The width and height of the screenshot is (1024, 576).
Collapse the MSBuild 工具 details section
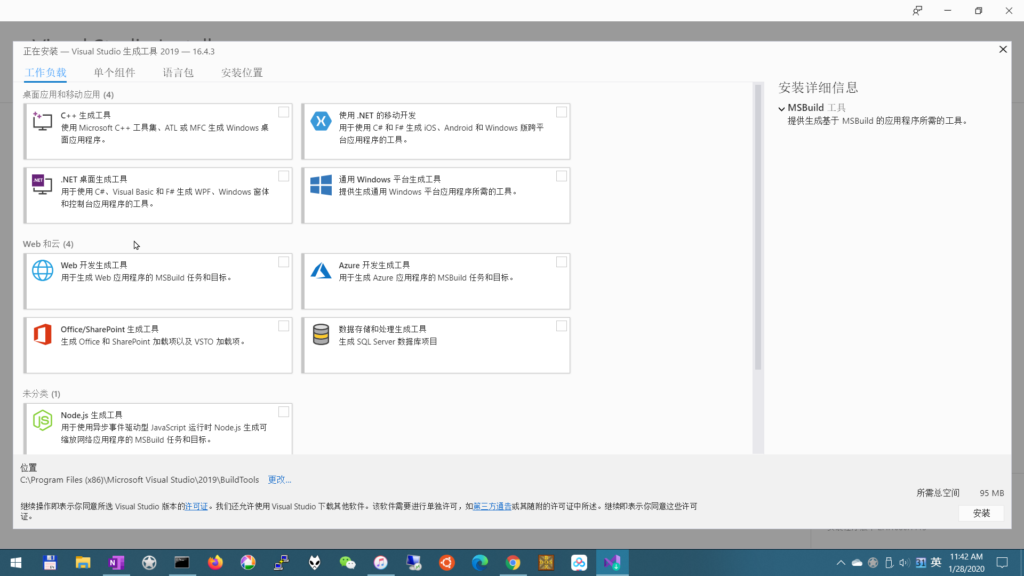[x=782, y=108]
